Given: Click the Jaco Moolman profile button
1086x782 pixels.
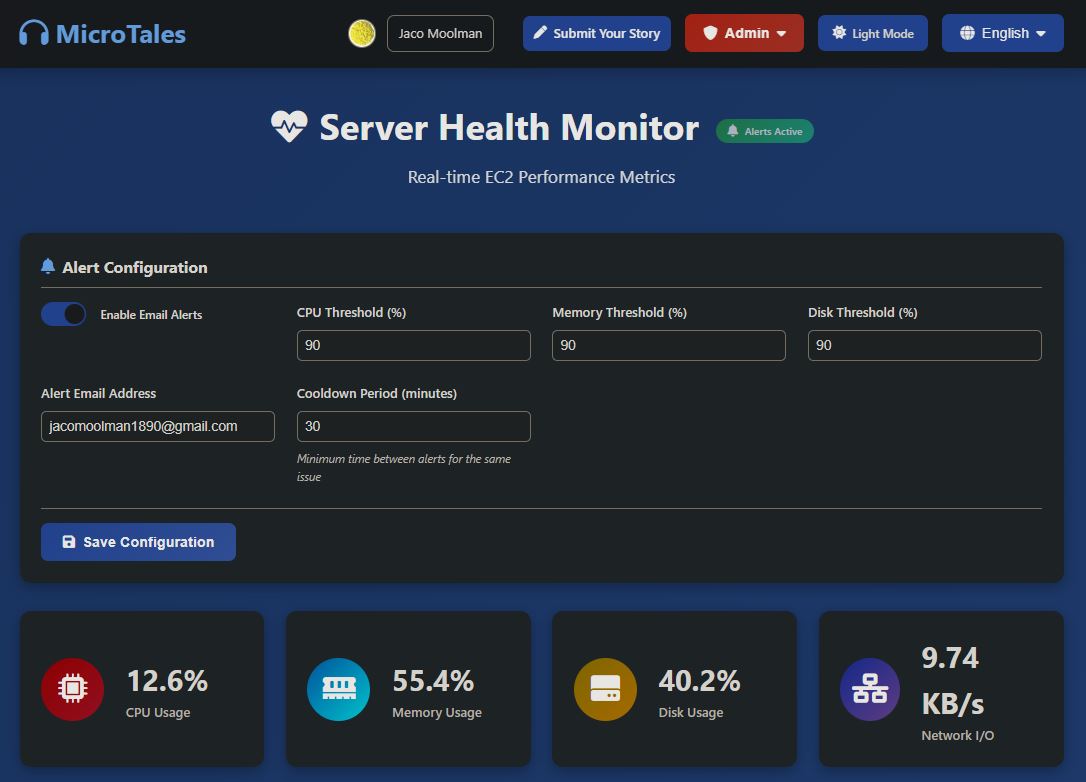Looking at the screenshot, I should tap(440, 33).
